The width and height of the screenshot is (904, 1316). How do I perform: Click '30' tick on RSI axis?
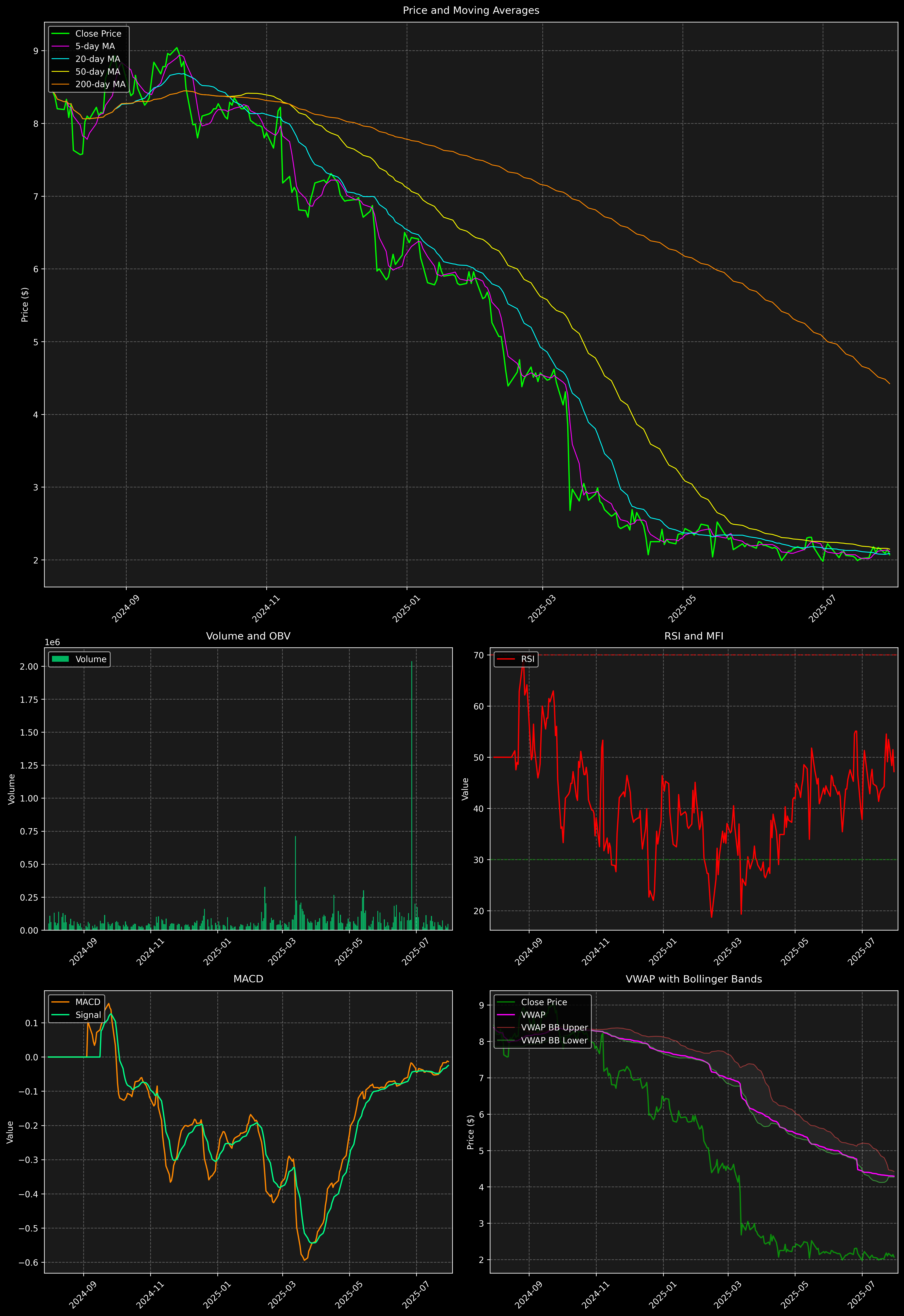tap(479, 860)
